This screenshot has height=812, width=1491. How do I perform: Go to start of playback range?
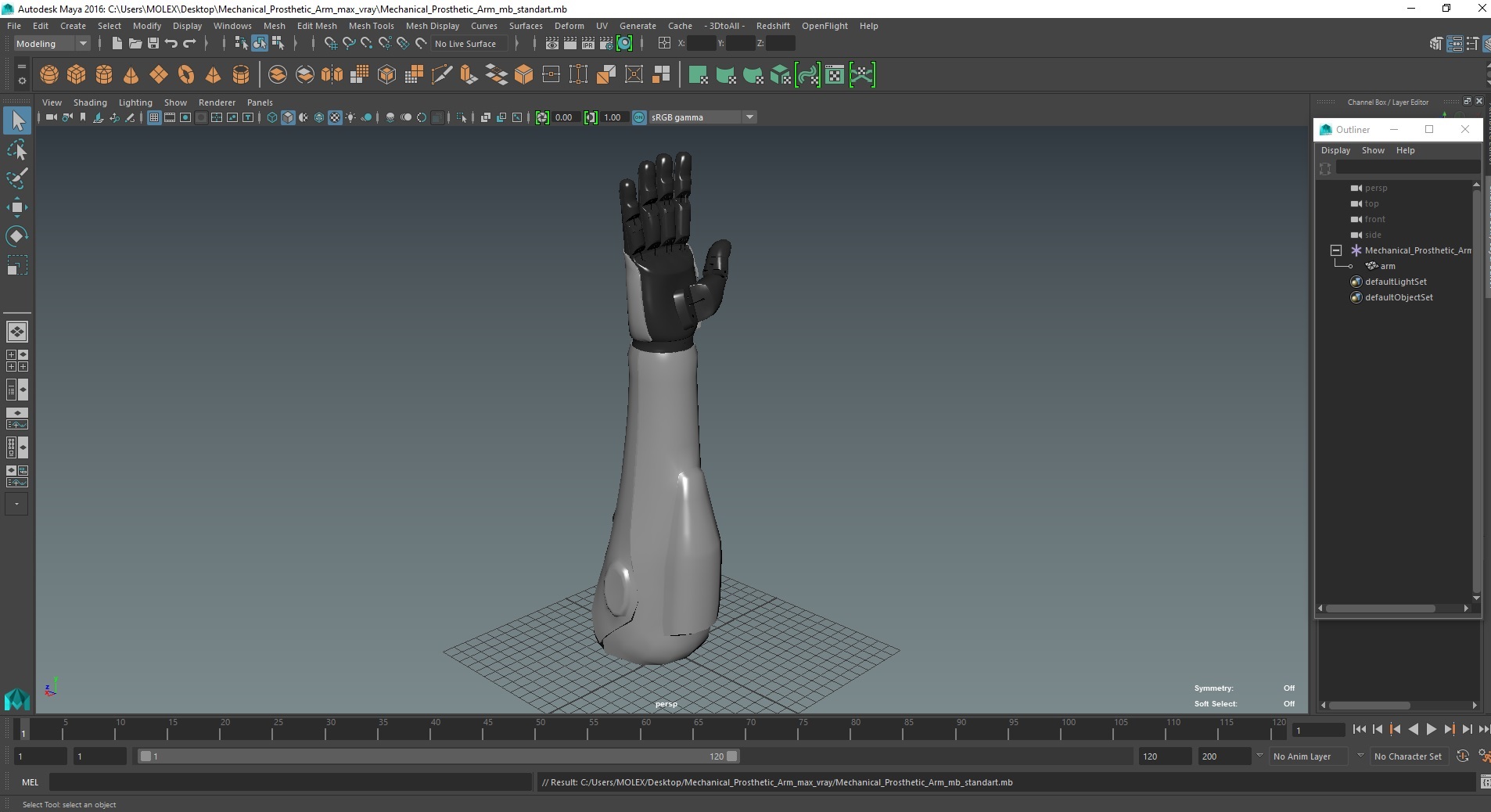(1360, 729)
